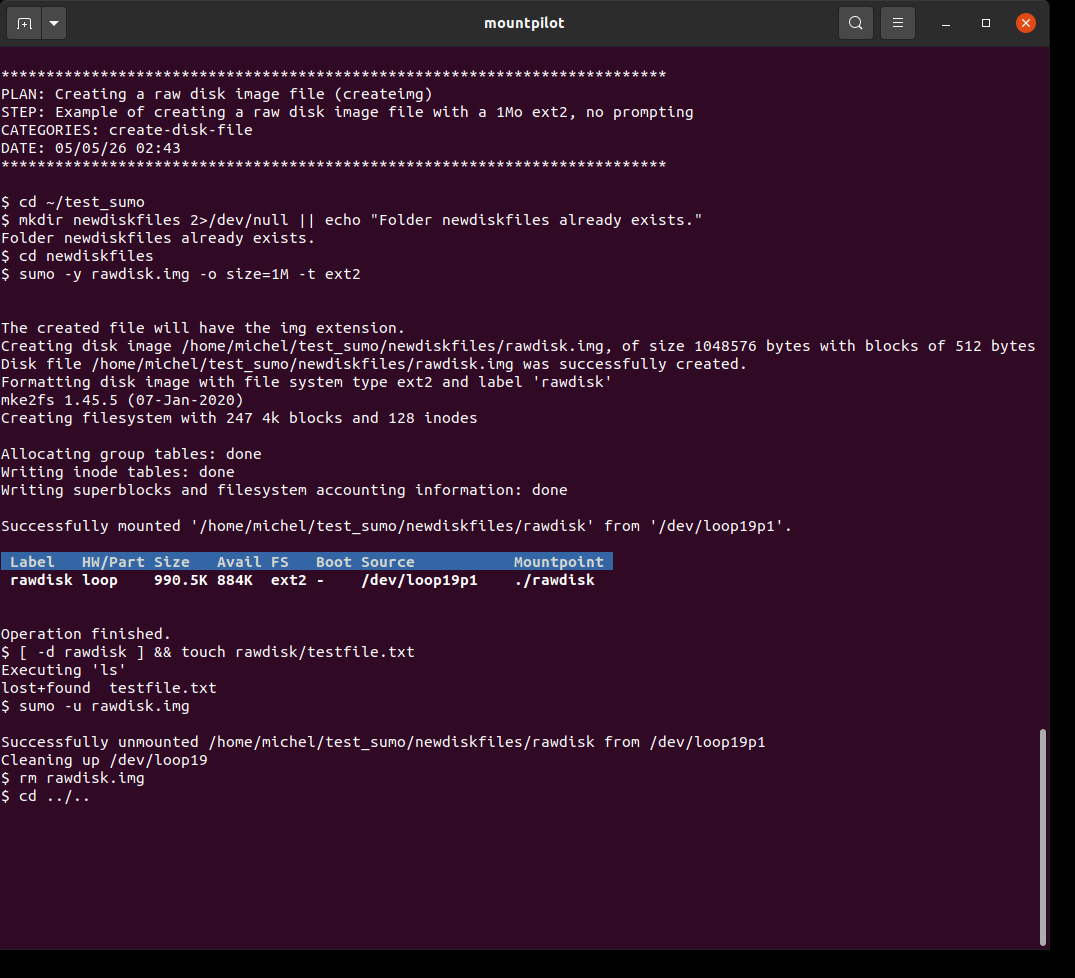This screenshot has width=1075, height=978.
Task: Click 'testfile.txt' in ls output
Action: coord(163,687)
